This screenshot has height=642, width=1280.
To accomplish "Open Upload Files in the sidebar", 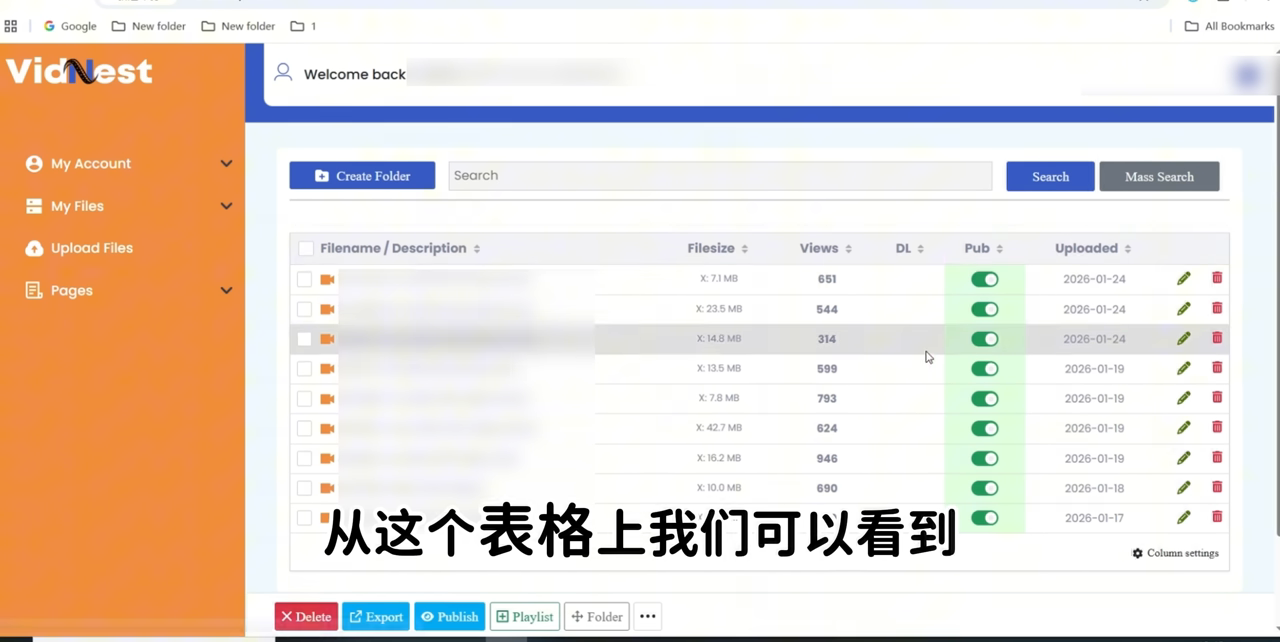I will point(79,248).
